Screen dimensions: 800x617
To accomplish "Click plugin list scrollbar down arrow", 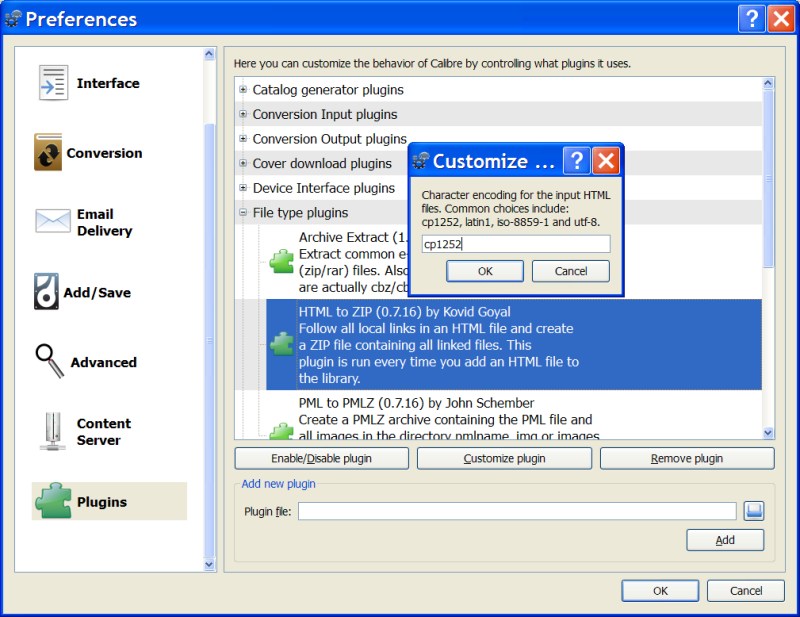I will [x=768, y=433].
